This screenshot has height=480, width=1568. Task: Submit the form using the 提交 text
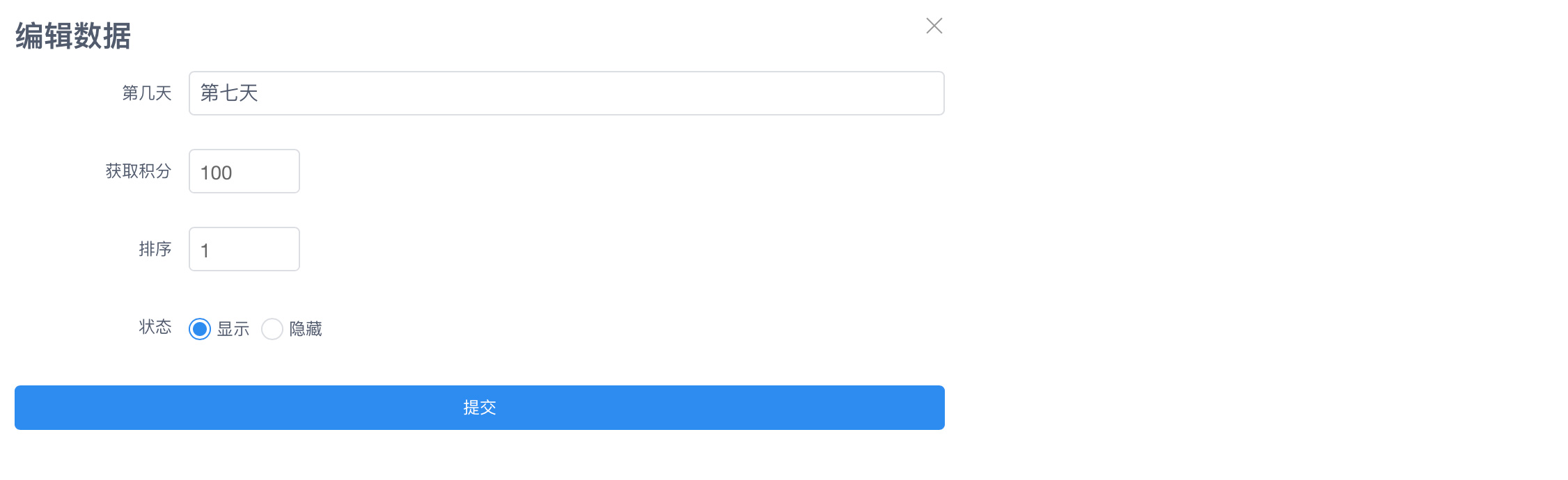(x=480, y=408)
